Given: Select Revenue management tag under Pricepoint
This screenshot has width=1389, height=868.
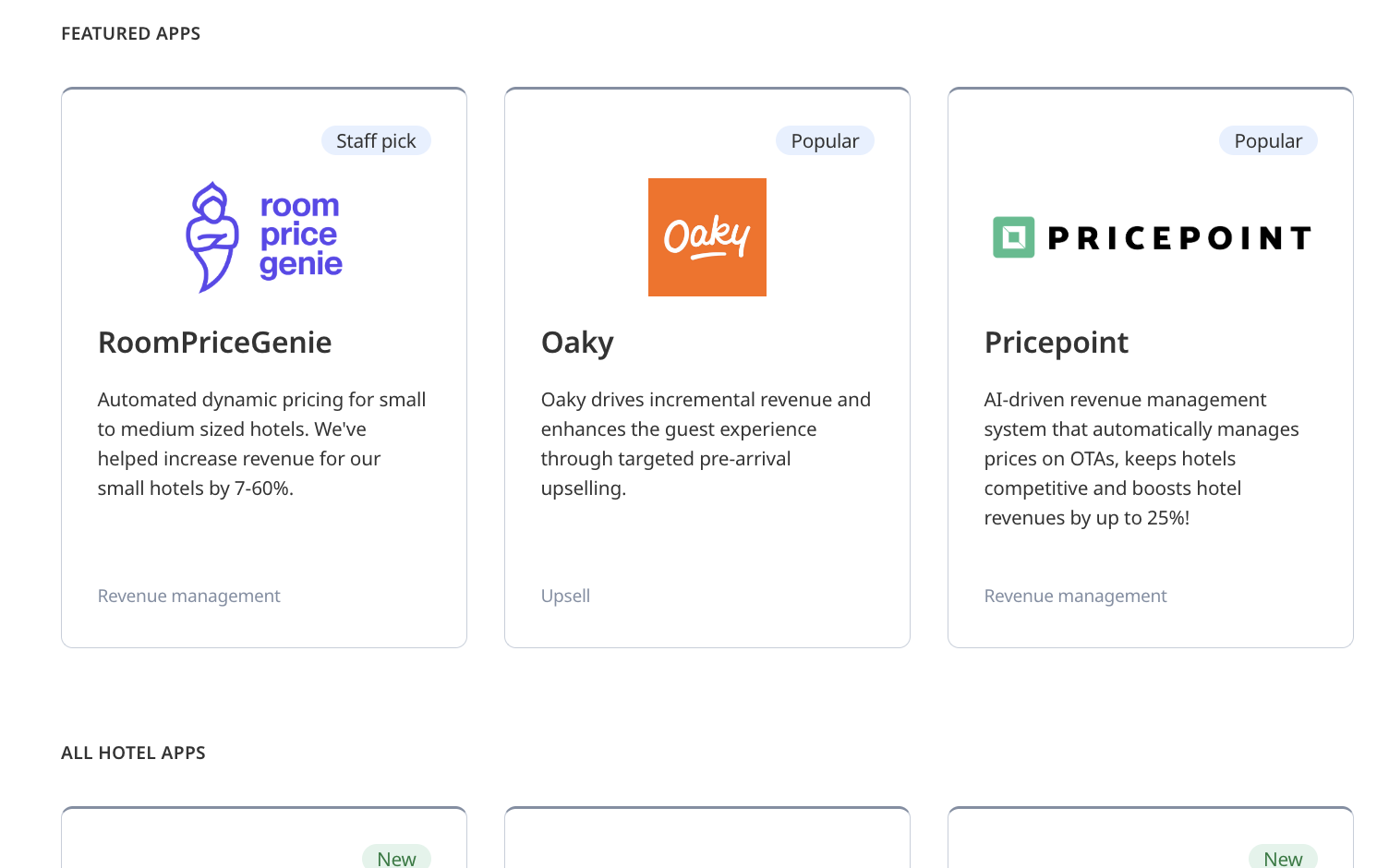Looking at the screenshot, I should 1075,597.
